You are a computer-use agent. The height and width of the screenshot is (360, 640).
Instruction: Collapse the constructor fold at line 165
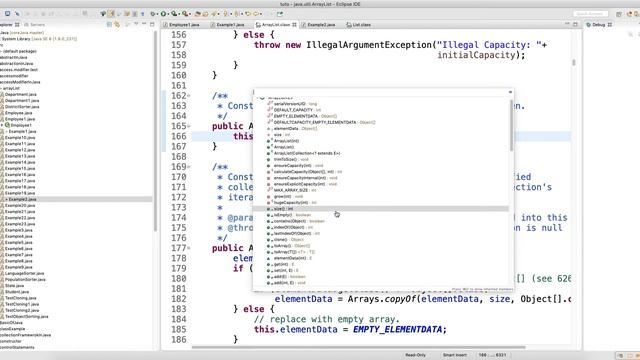pyautogui.click(x=189, y=126)
